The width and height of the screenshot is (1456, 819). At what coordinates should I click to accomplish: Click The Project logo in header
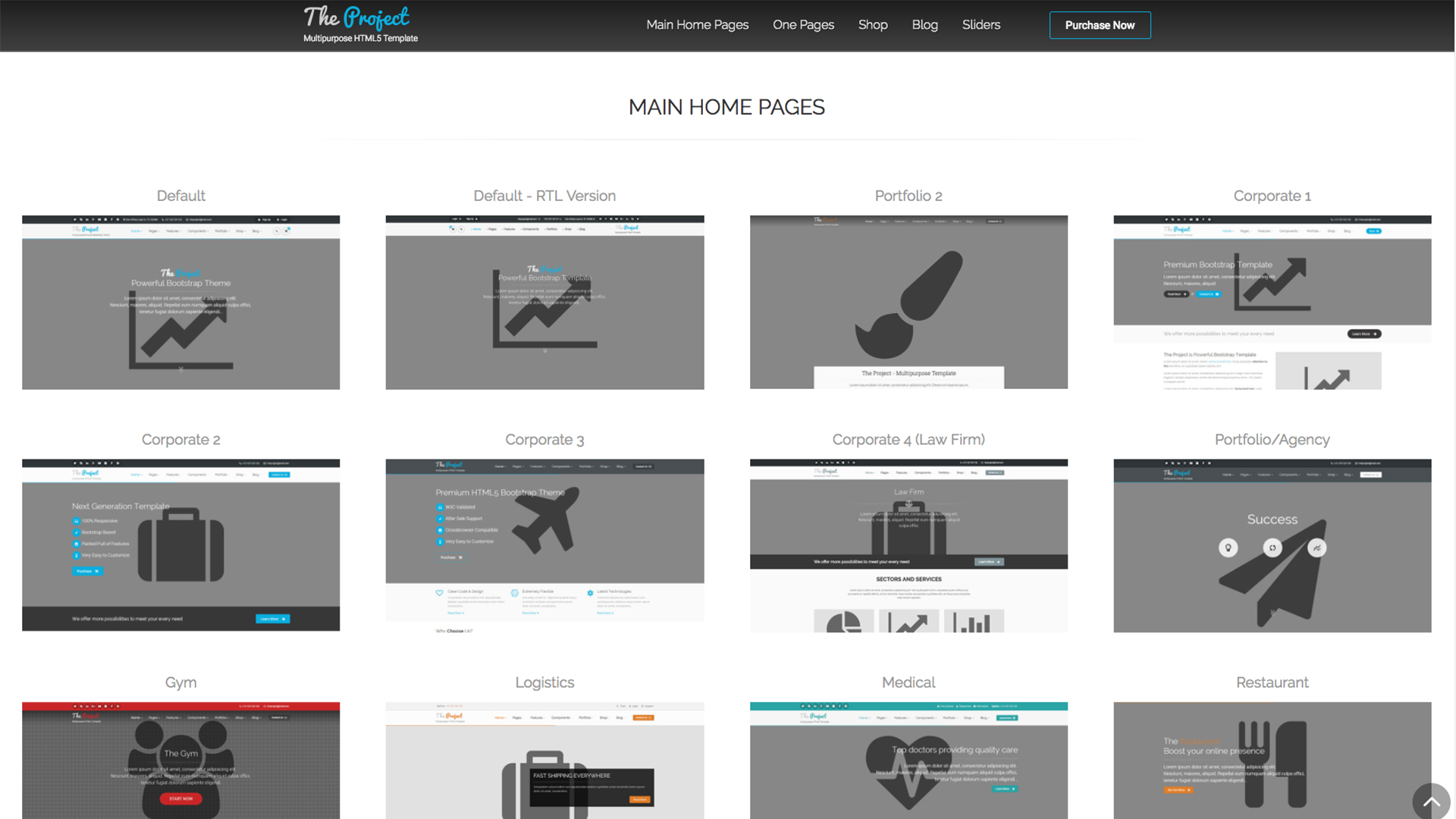pos(358,24)
